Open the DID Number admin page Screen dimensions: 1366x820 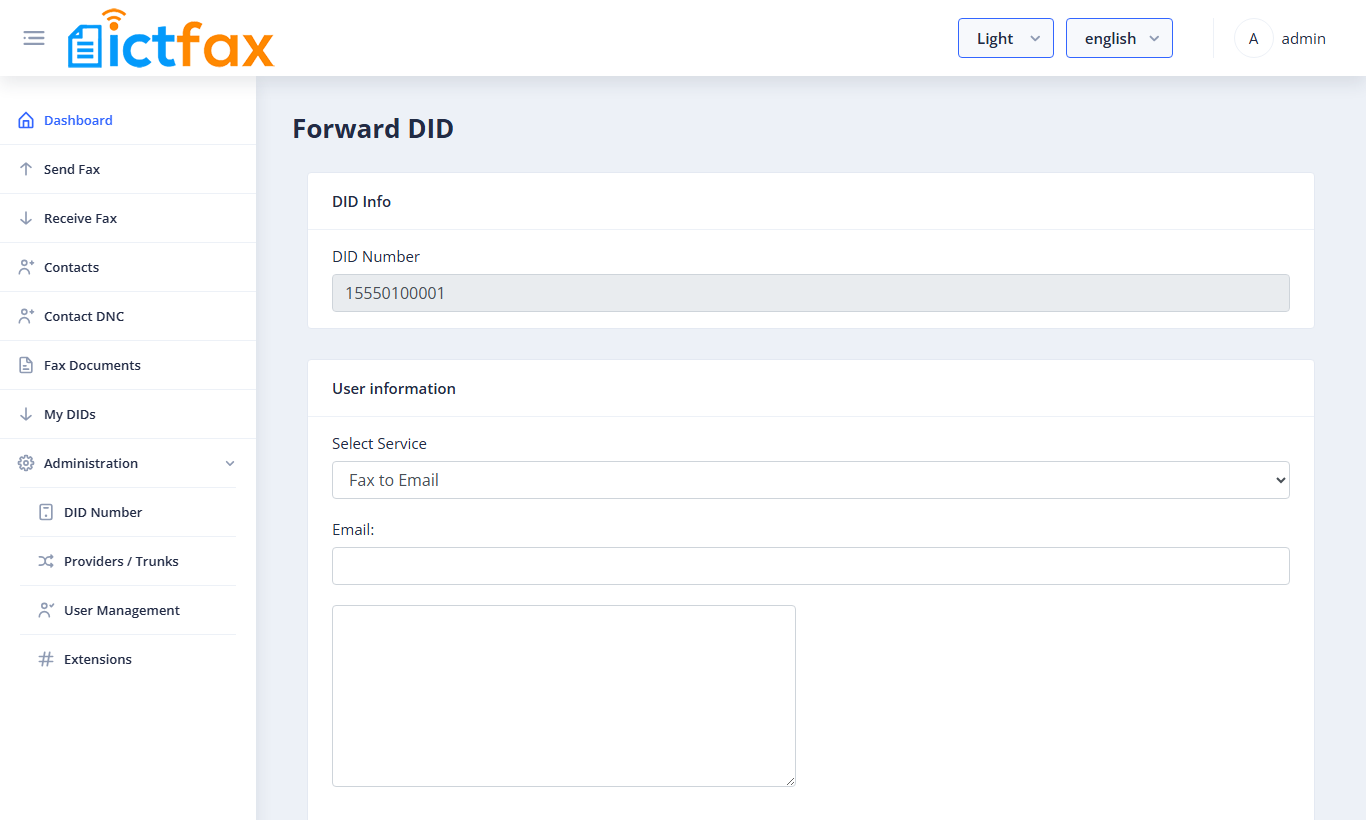point(103,512)
